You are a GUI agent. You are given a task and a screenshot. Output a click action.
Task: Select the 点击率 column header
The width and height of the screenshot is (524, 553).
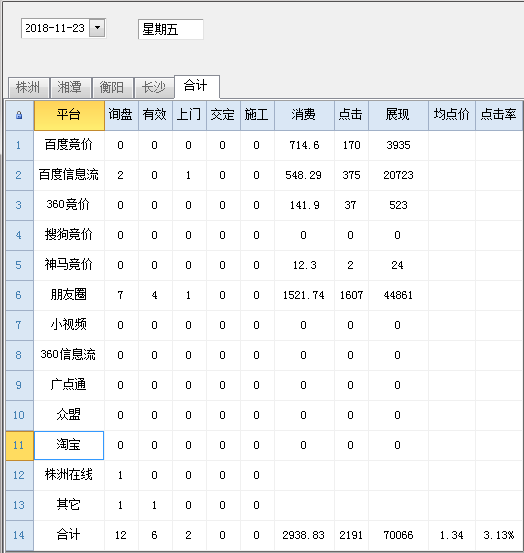499,115
